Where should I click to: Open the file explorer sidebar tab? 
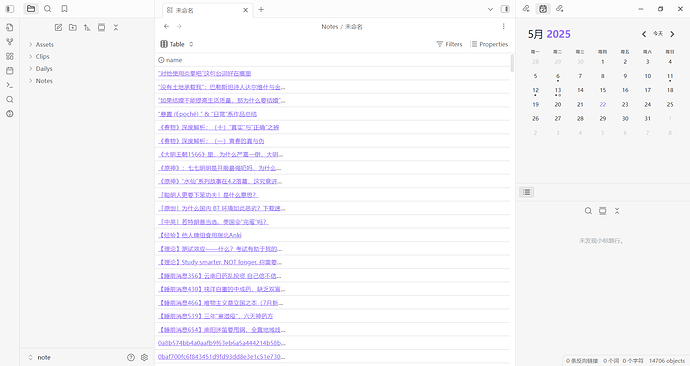click(x=31, y=9)
